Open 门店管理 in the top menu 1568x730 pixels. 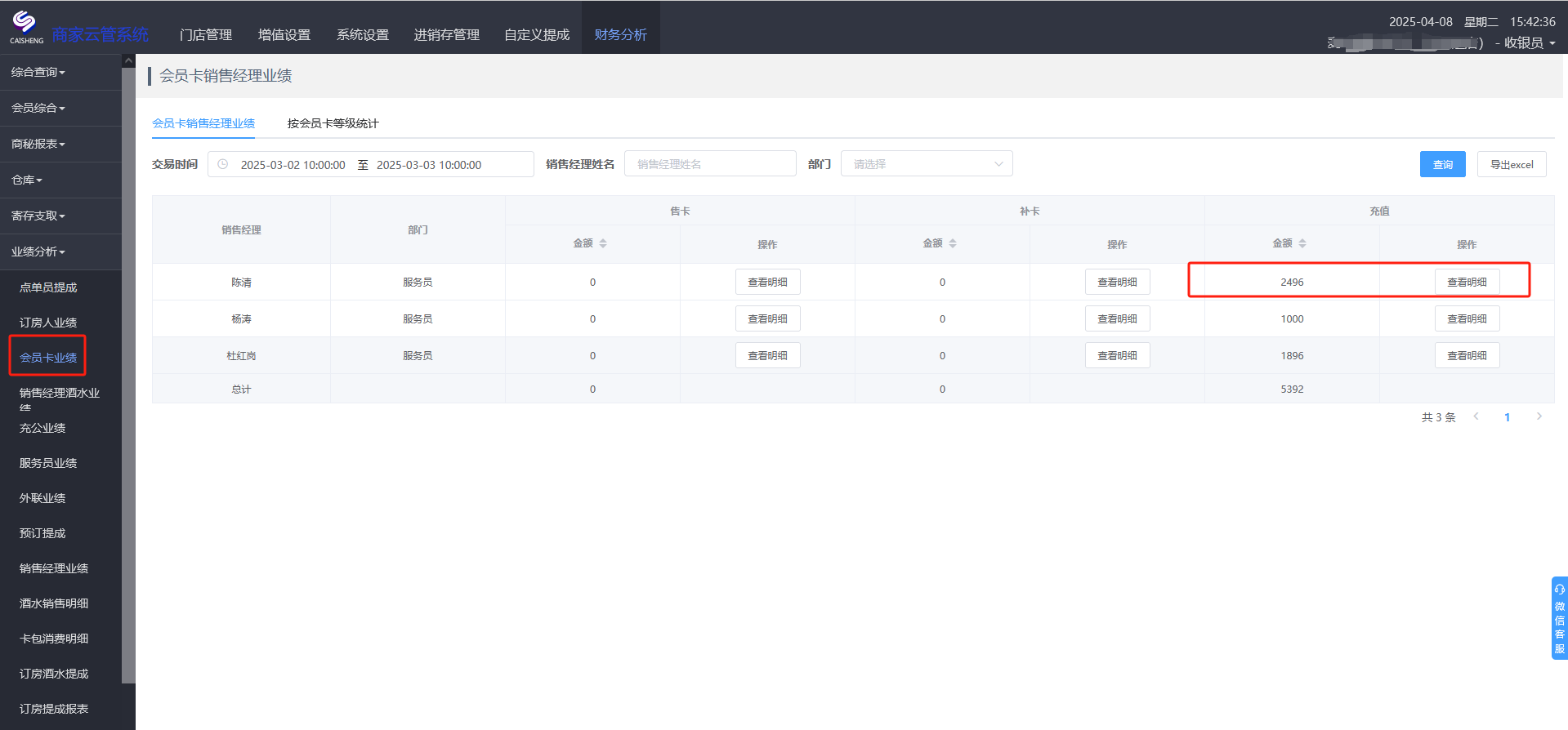pyautogui.click(x=206, y=34)
